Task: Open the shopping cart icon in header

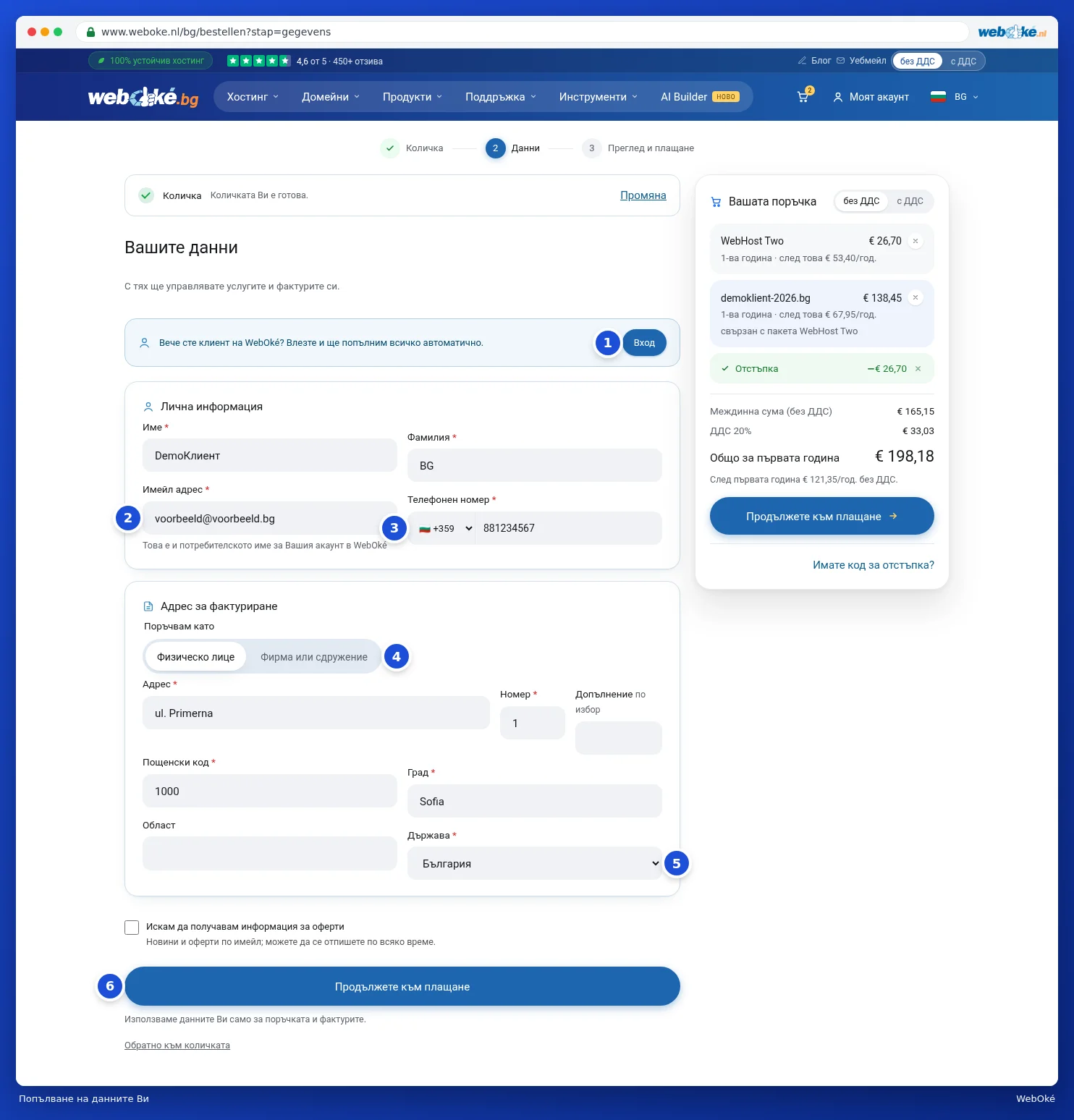Action: (804, 96)
